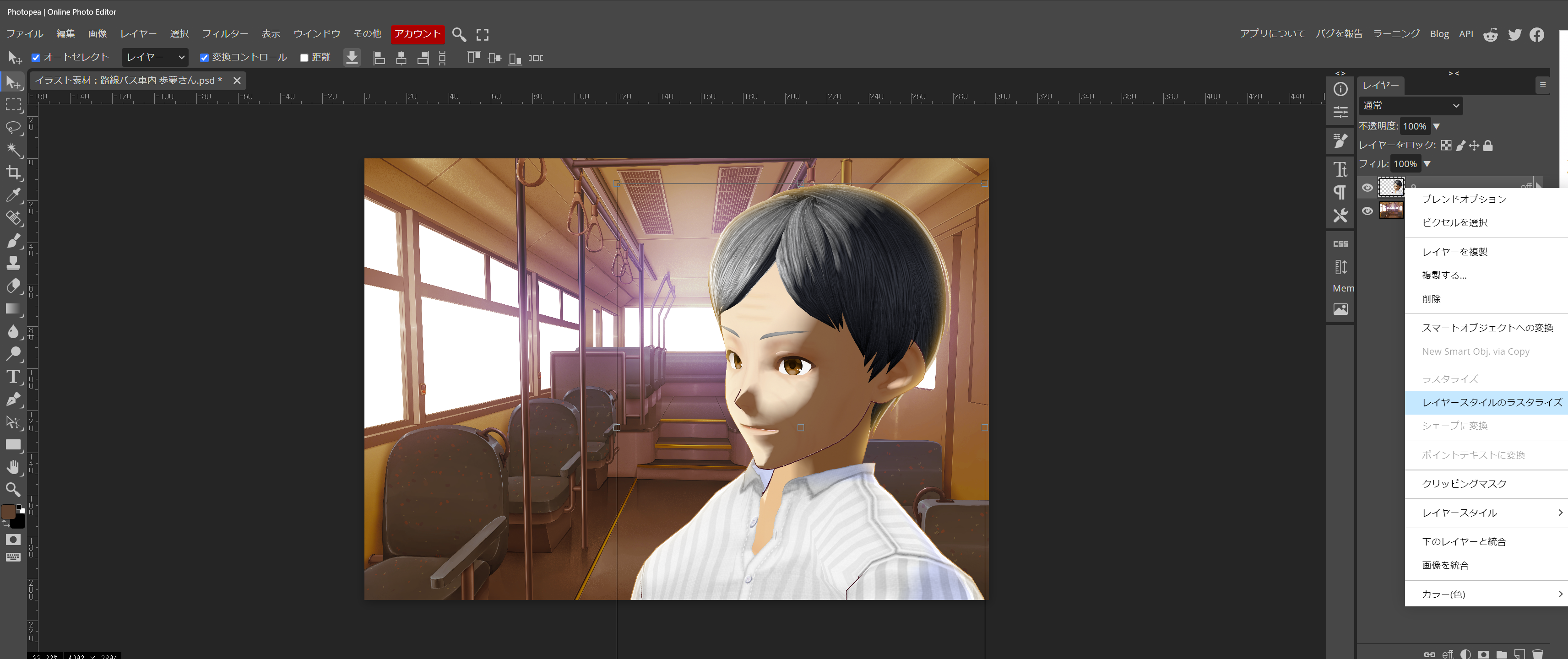Choose レイヤースタイルのラスタライズ from context menu

point(1491,402)
